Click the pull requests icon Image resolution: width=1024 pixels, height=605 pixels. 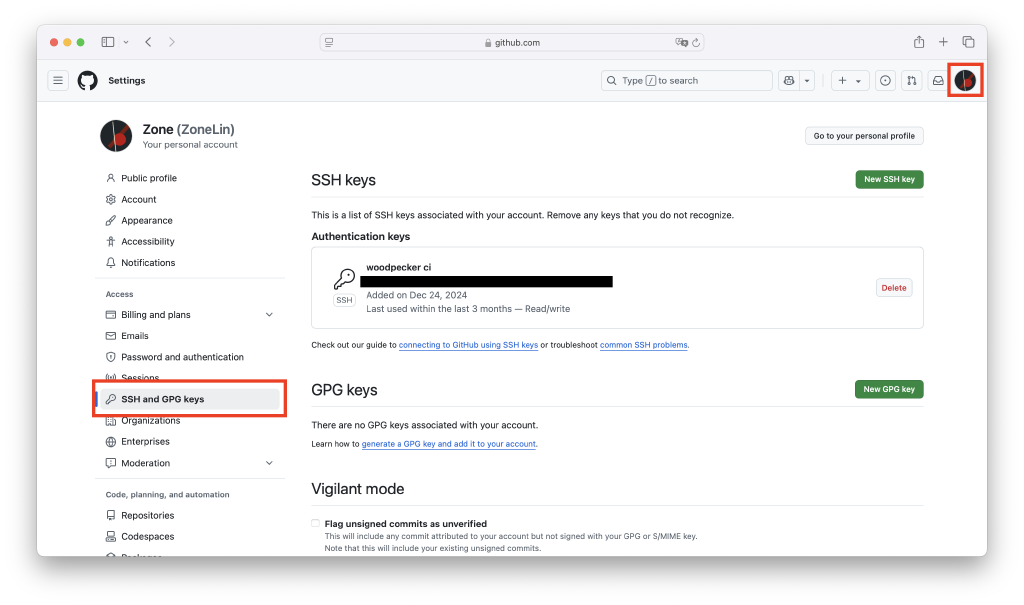coord(911,80)
